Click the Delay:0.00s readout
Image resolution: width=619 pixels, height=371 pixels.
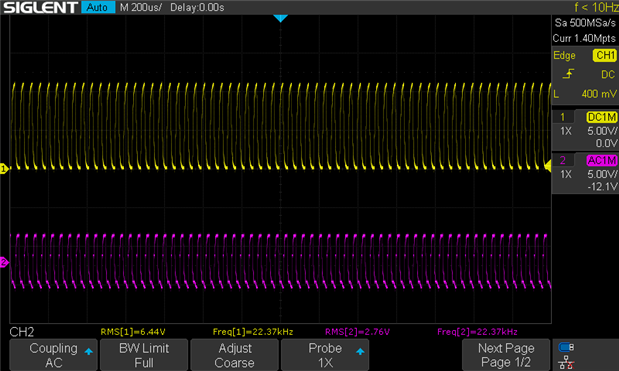tap(197, 7)
